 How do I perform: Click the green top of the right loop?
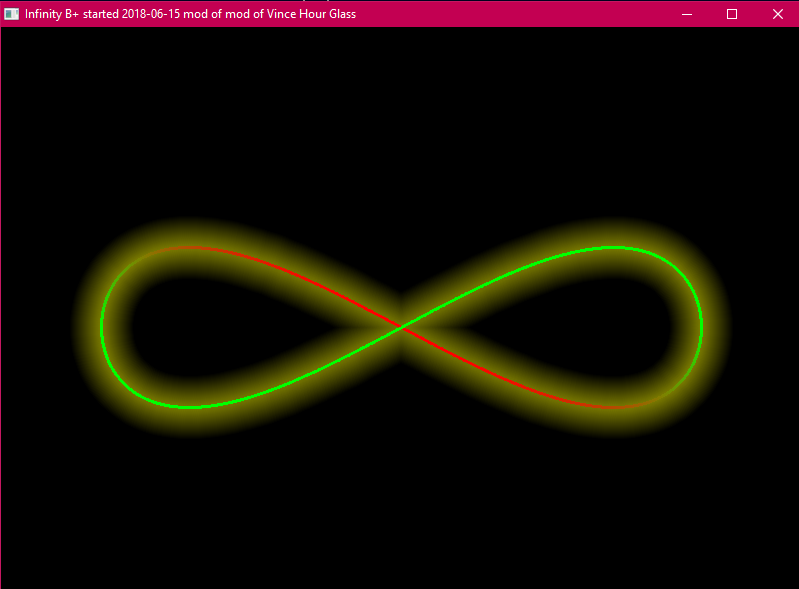(x=612, y=247)
